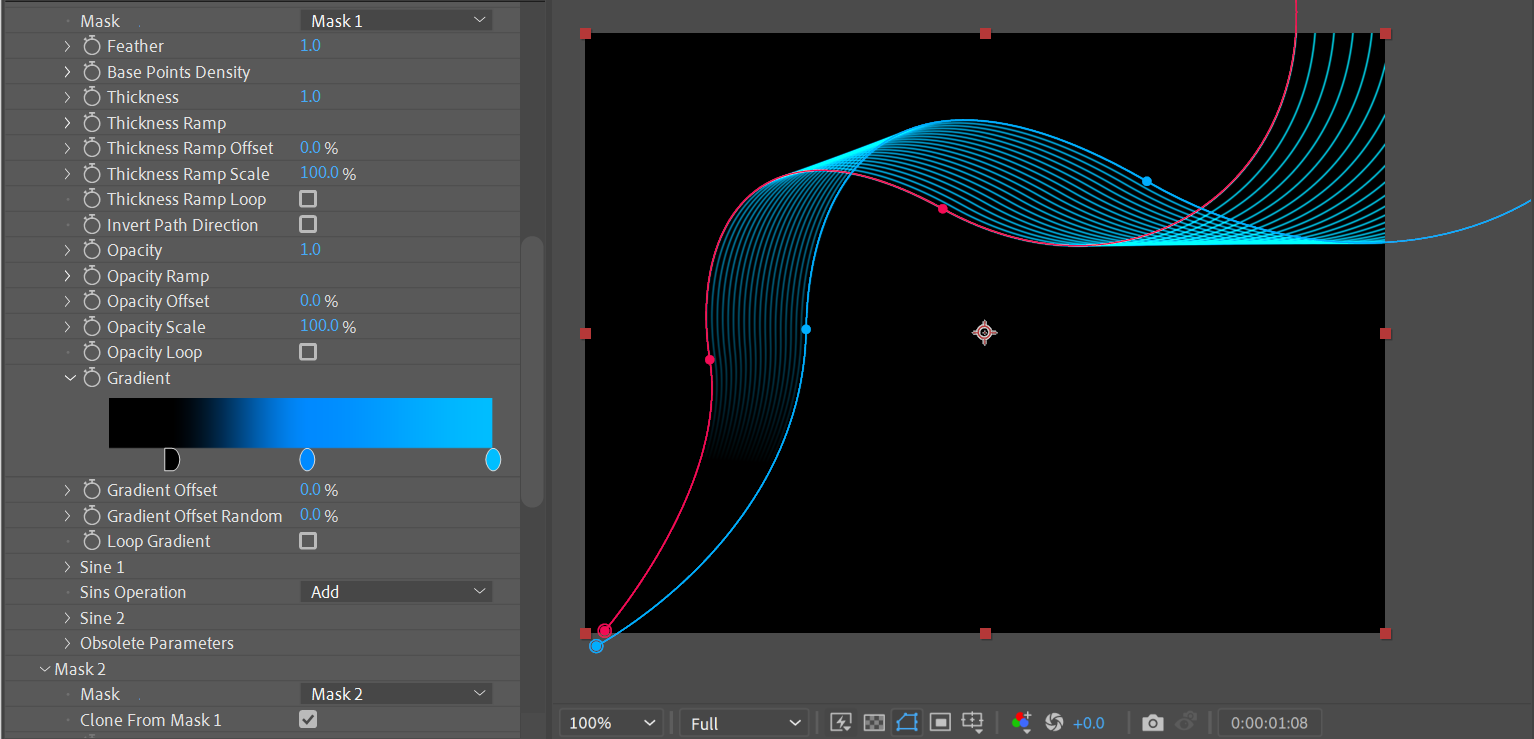The height and width of the screenshot is (739, 1534).
Task: Toggle mask and shape path visibility icon
Action: (x=907, y=722)
